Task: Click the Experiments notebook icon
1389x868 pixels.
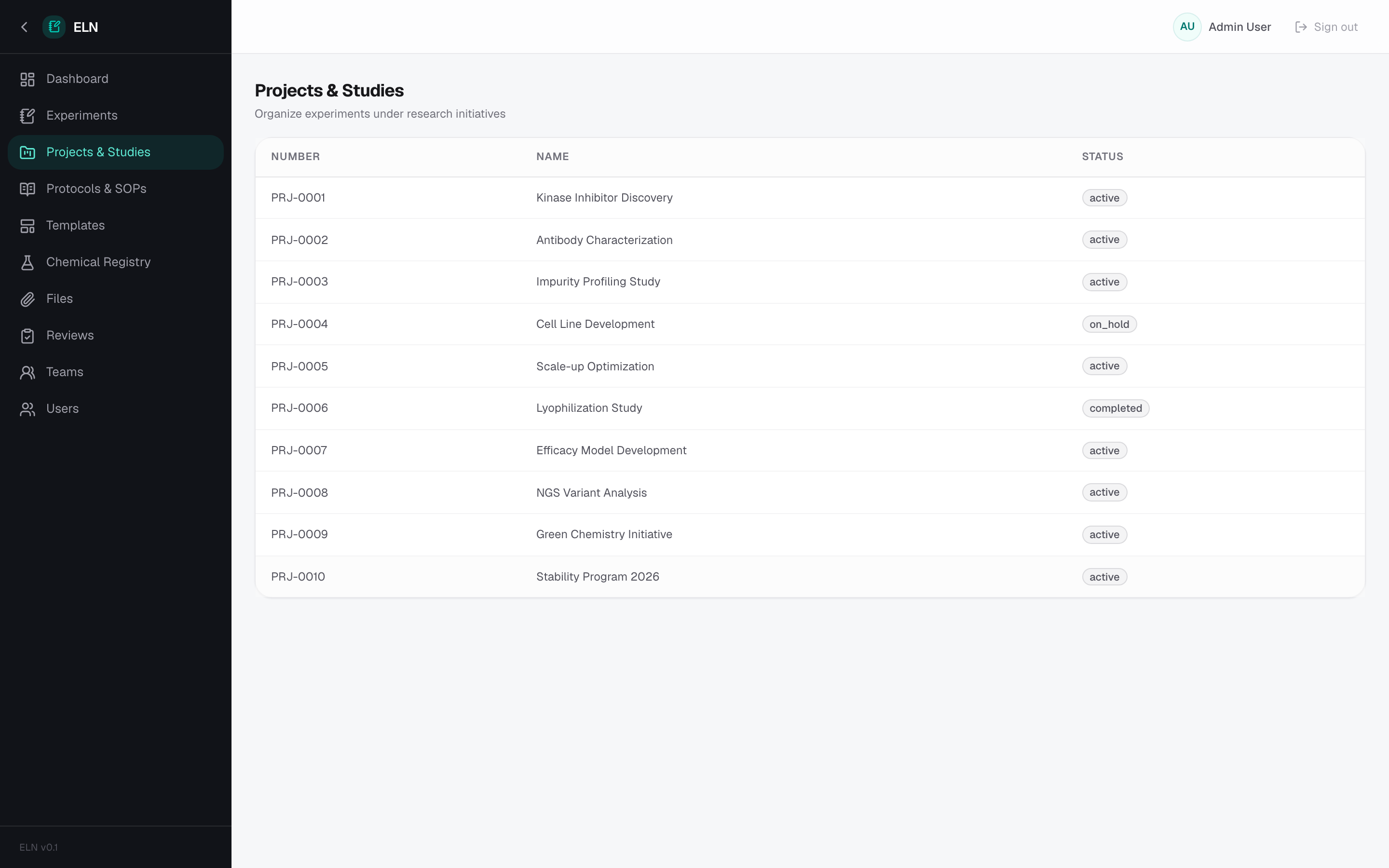Action: tap(27, 116)
